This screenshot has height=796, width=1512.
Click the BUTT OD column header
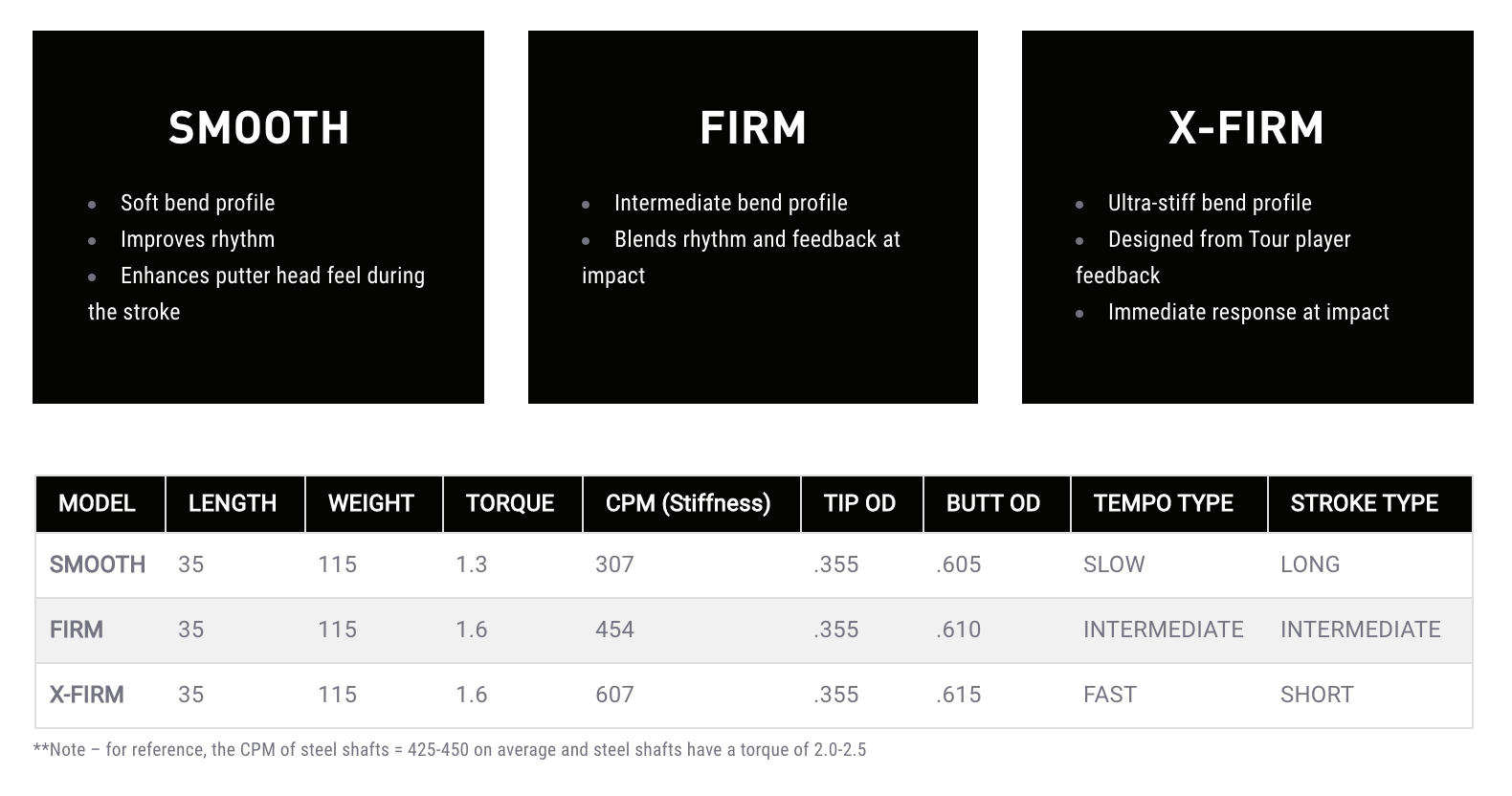pyautogui.click(x=993, y=503)
